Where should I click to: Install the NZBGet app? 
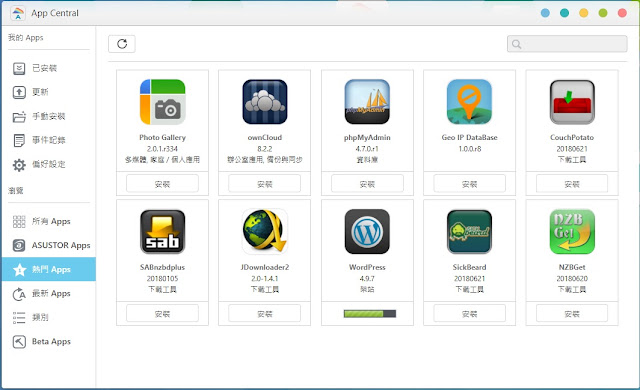coord(572,314)
